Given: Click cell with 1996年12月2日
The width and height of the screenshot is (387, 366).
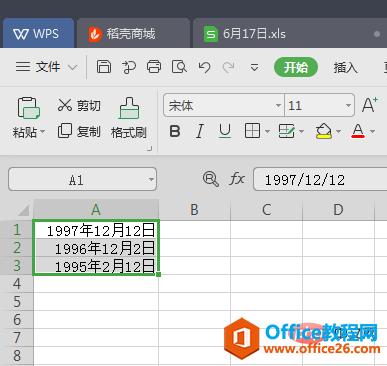Looking at the screenshot, I should [96, 248].
